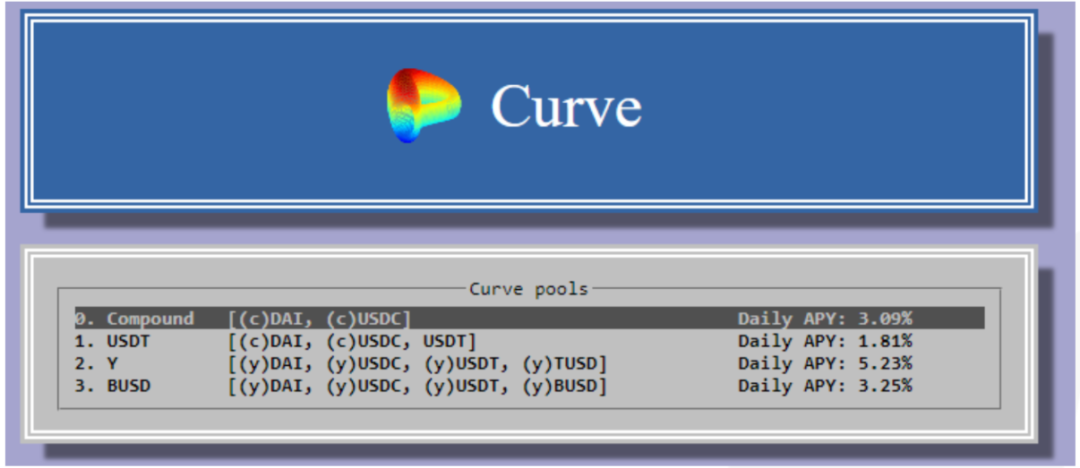Image resolution: width=1080 pixels, height=468 pixels.
Task: Select the 3. BUSD pool row
Action: (x=530, y=386)
